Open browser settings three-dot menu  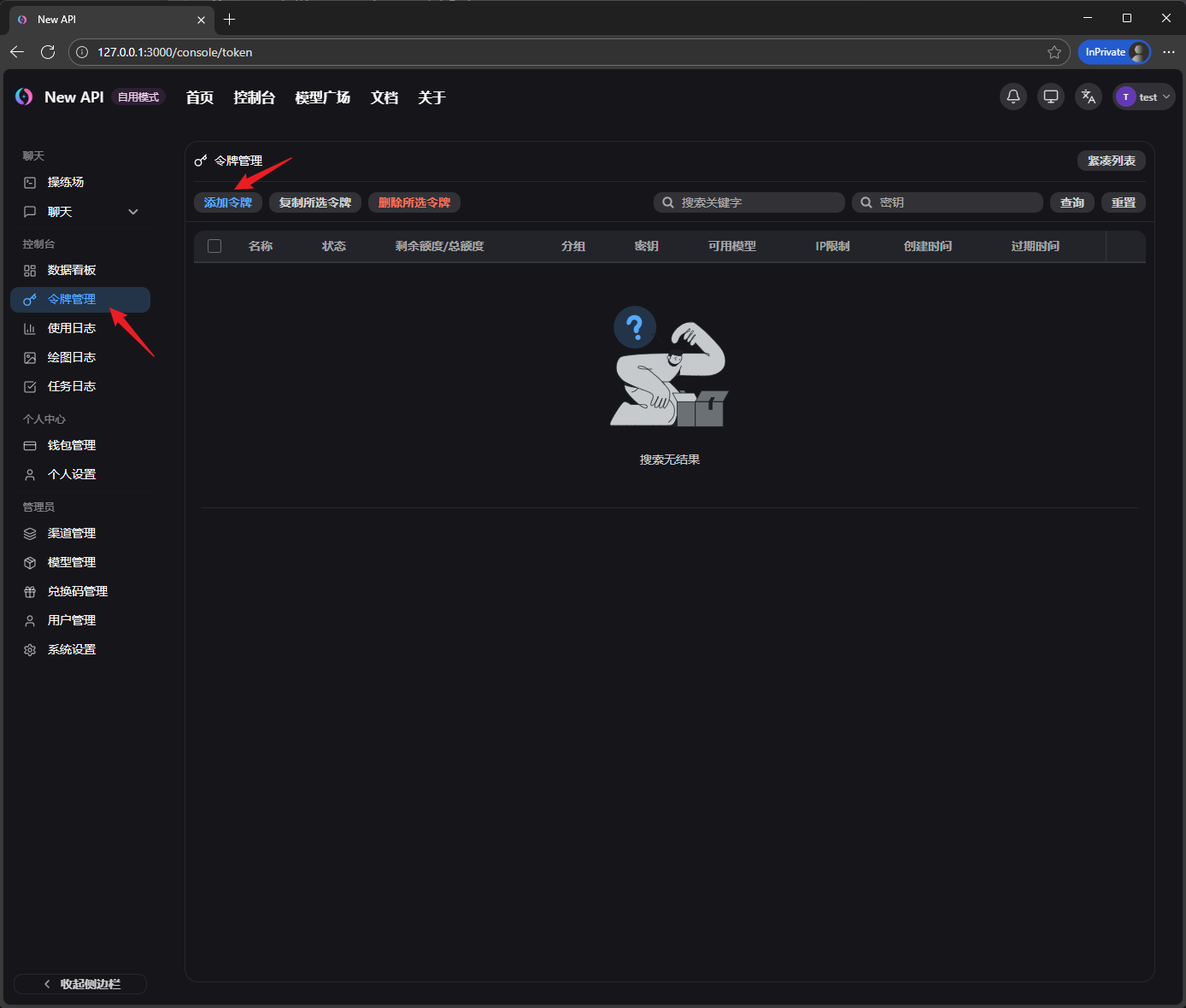(x=1168, y=52)
